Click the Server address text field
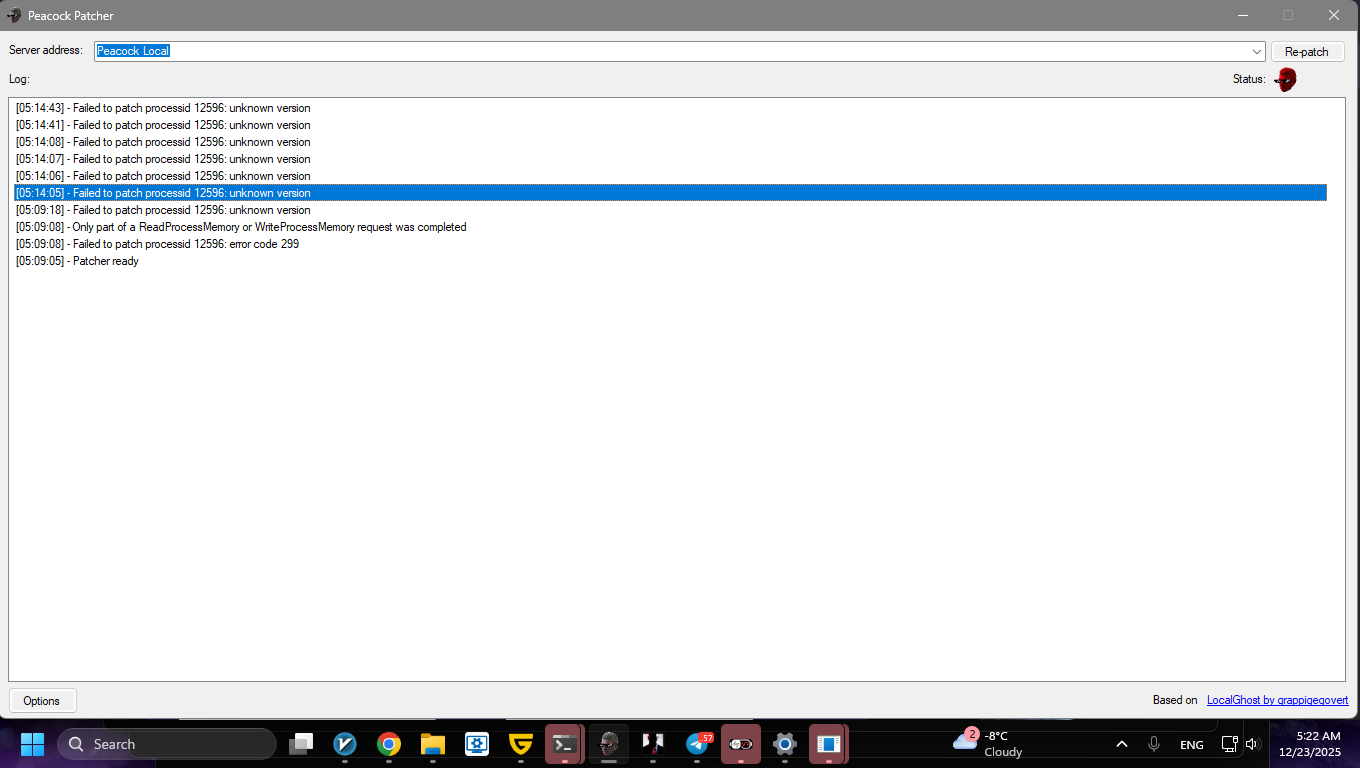Viewport: 1360px width, 768px height. pos(670,51)
